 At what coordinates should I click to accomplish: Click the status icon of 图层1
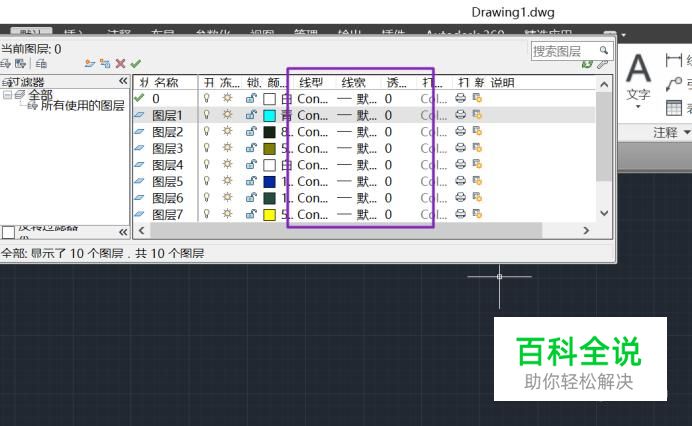pyautogui.click(x=139, y=115)
